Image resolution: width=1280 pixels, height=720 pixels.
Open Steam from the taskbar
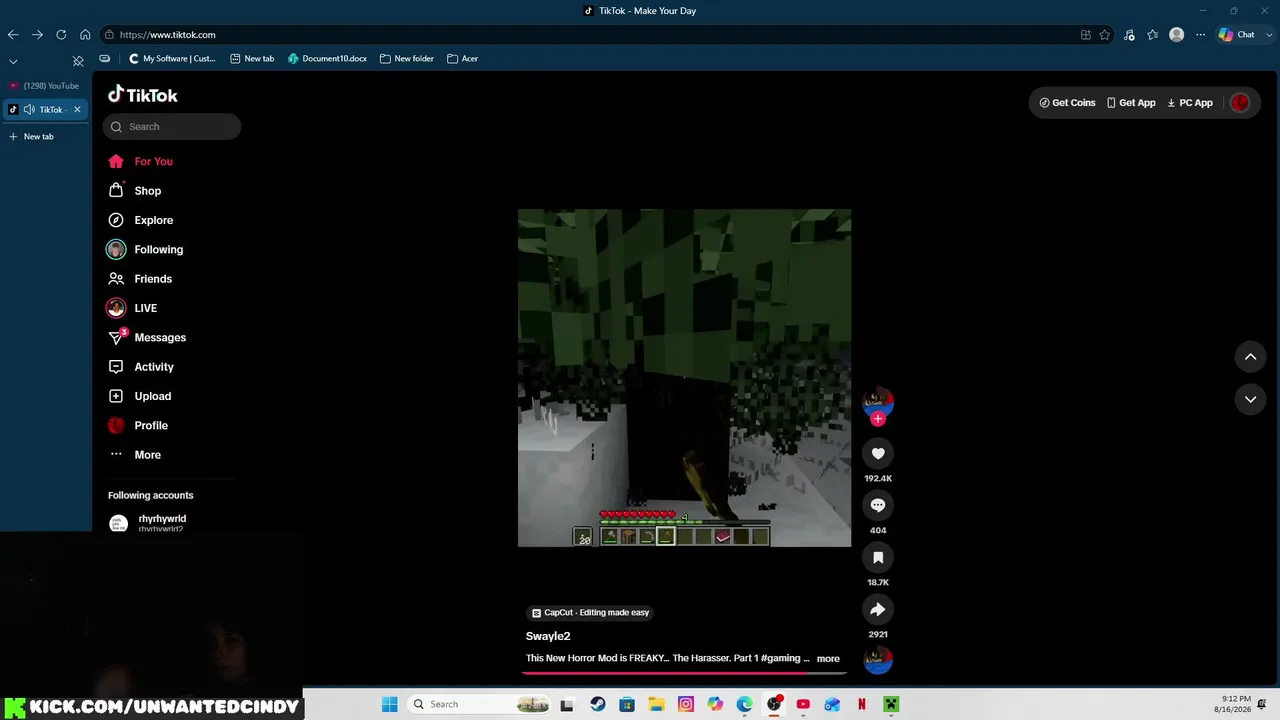(598, 704)
